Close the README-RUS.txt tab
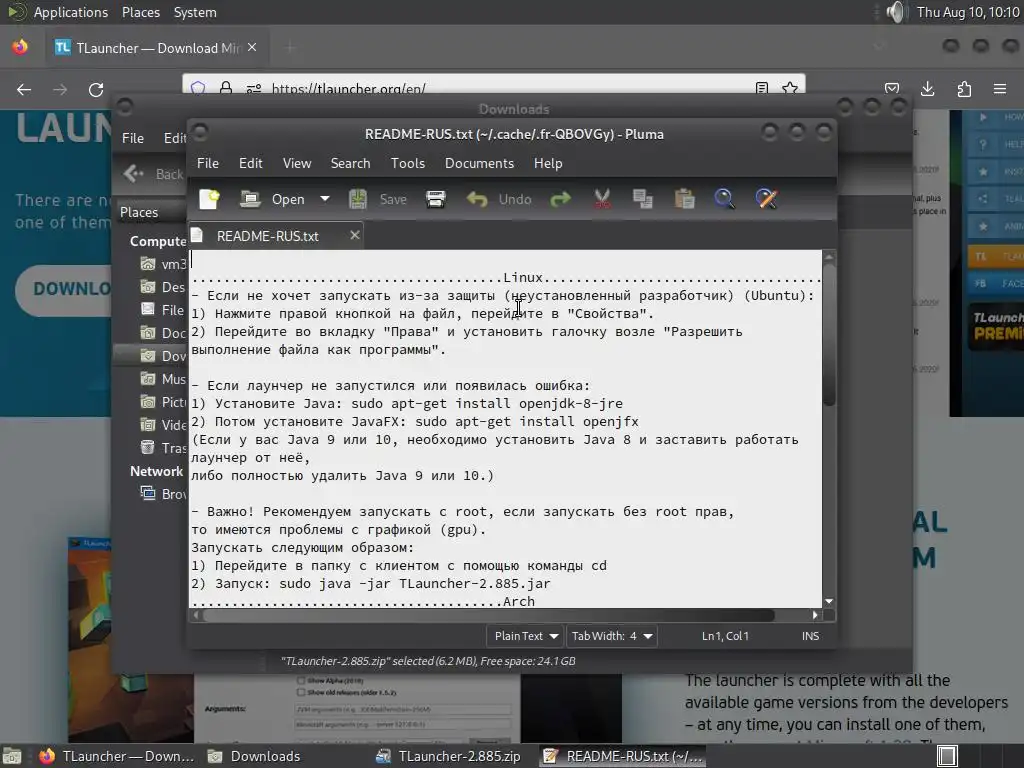This screenshot has height=768, width=1024. tap(355, 235)
